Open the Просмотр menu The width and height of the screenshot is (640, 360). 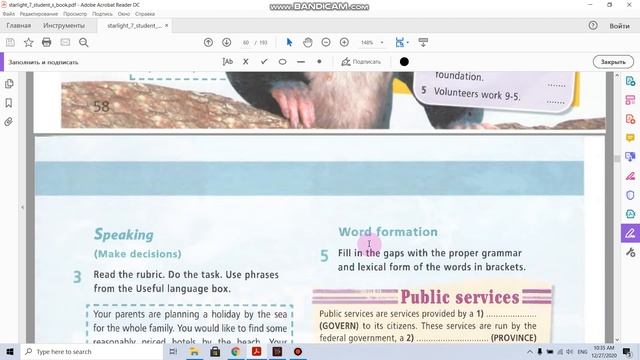(75, 14)
